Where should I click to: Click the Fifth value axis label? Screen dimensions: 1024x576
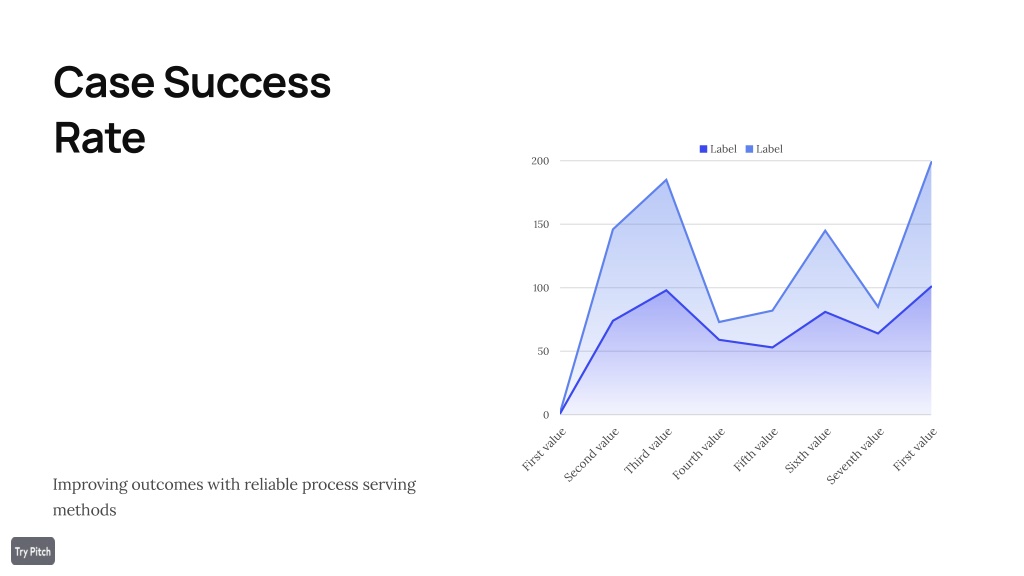coord(756,449)
